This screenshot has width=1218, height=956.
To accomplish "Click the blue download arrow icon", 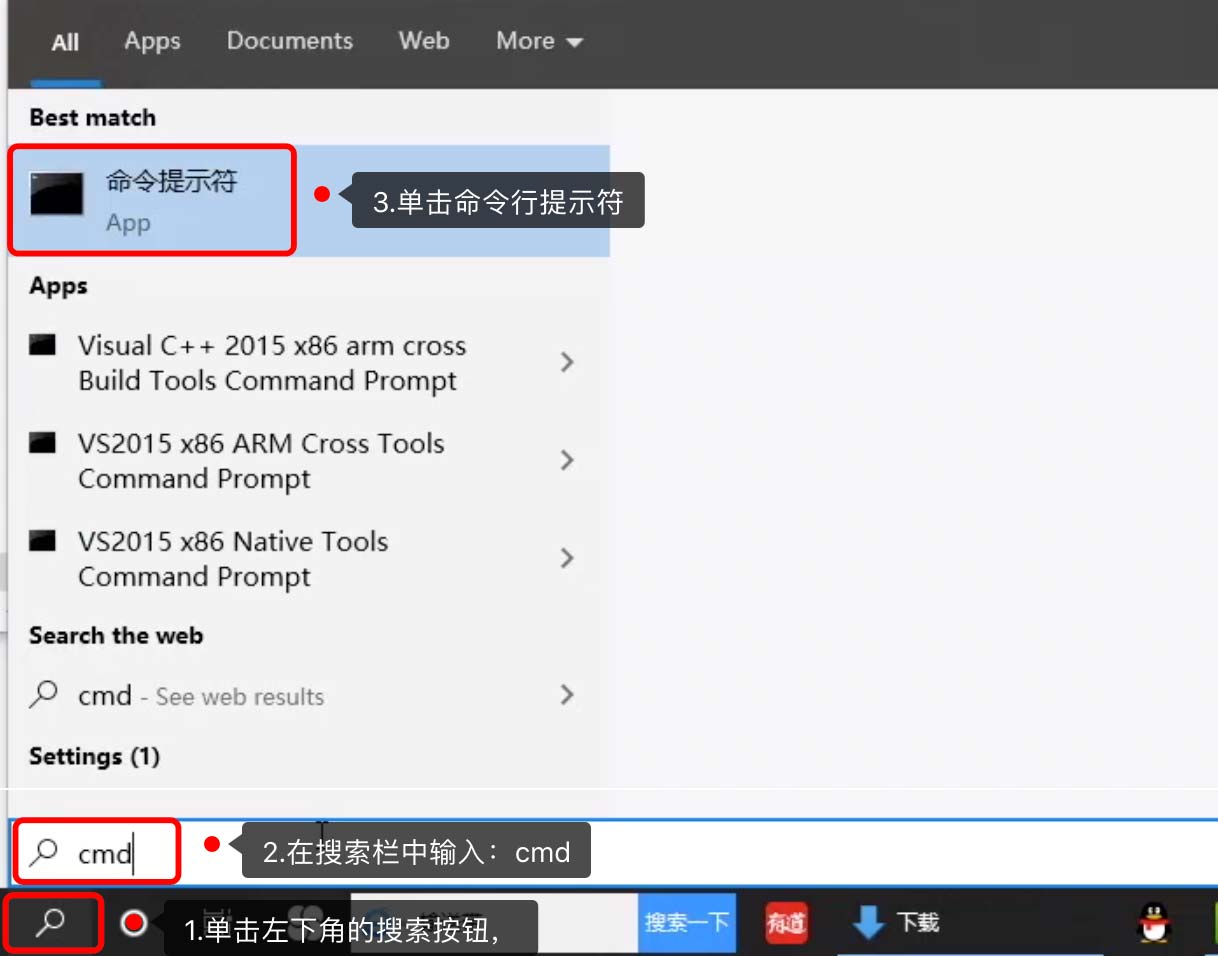I will pos(868,922).
